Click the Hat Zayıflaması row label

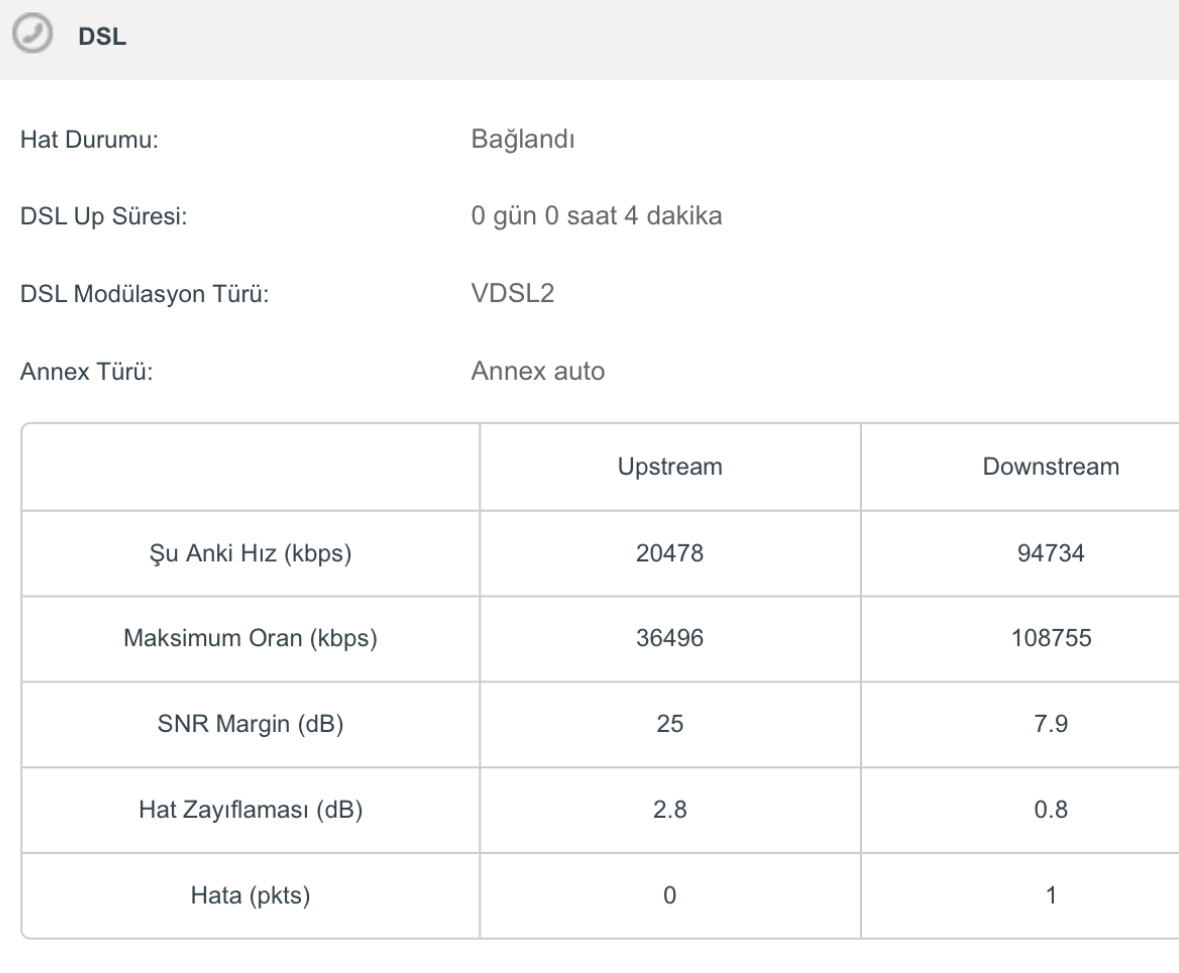pyautogui.click(x=250, y=809)
